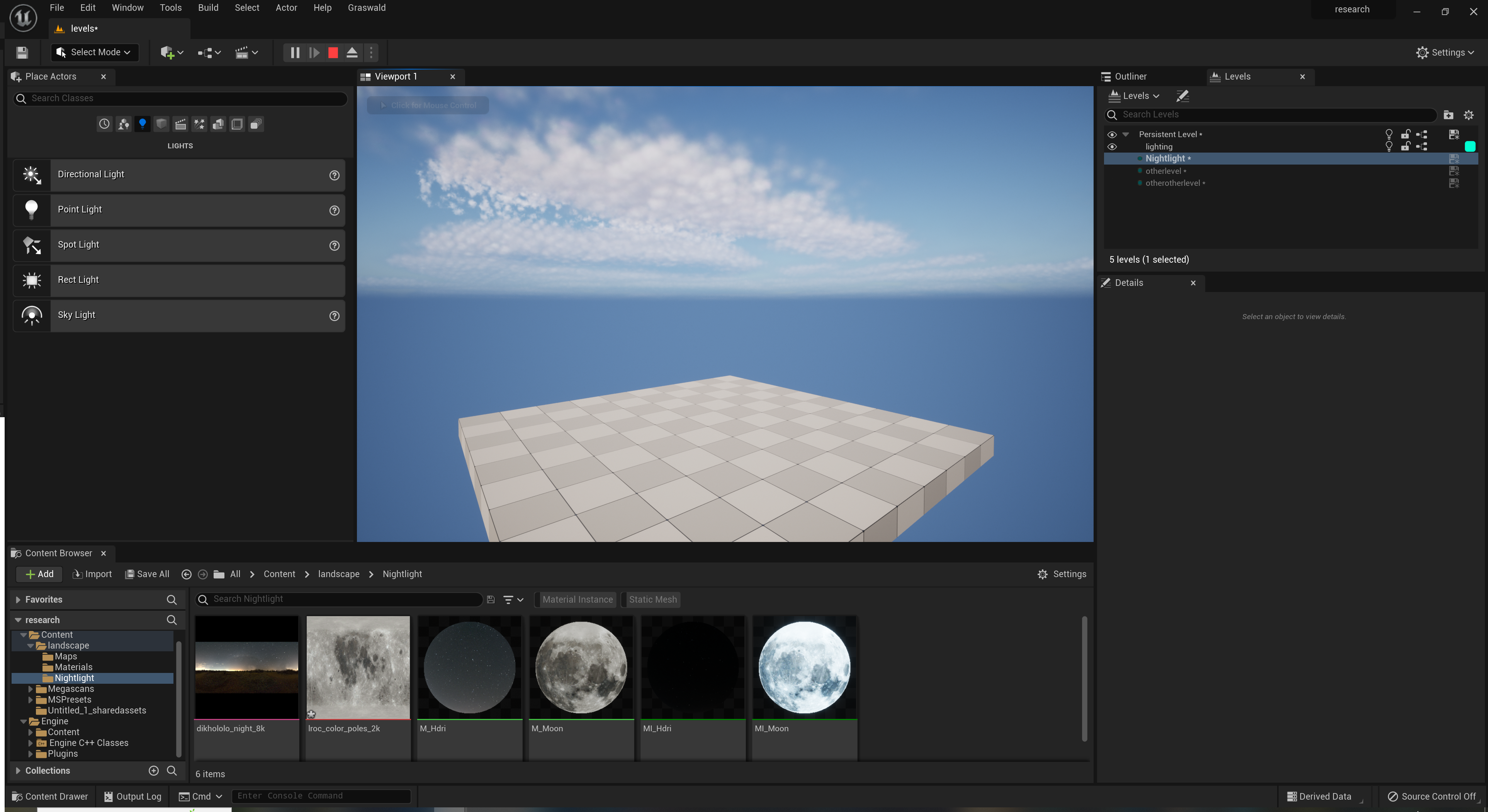
Task: Hide the Persistent Level with its eye icon
Action: point(1111,134)
